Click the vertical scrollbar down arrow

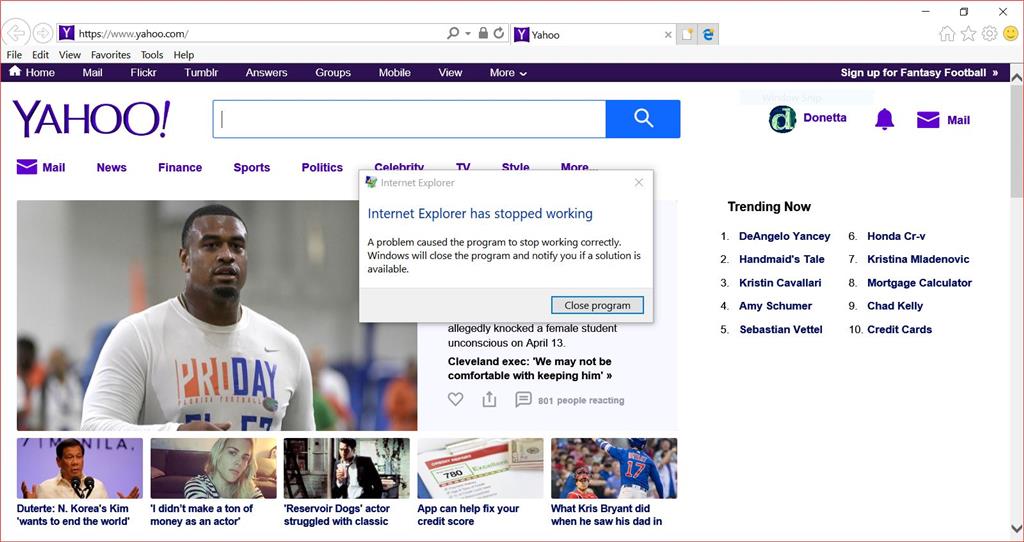(1017, 528)
